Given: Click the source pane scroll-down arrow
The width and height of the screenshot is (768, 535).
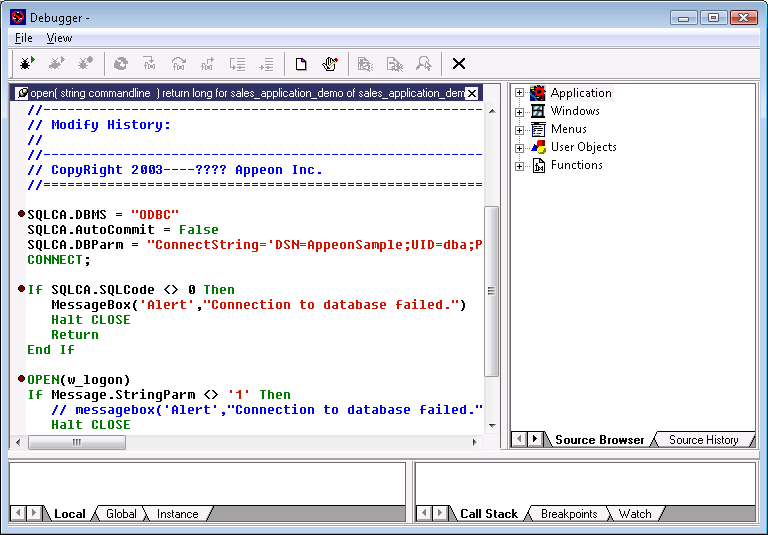Looking at the screenshot, I should click(x=492, y=426).
